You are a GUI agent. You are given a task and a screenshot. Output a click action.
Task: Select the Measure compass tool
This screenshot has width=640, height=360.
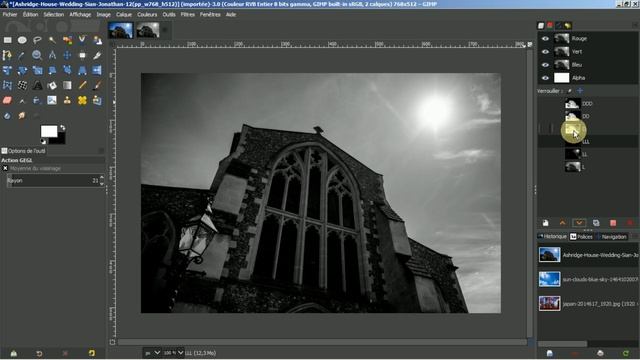52,55
